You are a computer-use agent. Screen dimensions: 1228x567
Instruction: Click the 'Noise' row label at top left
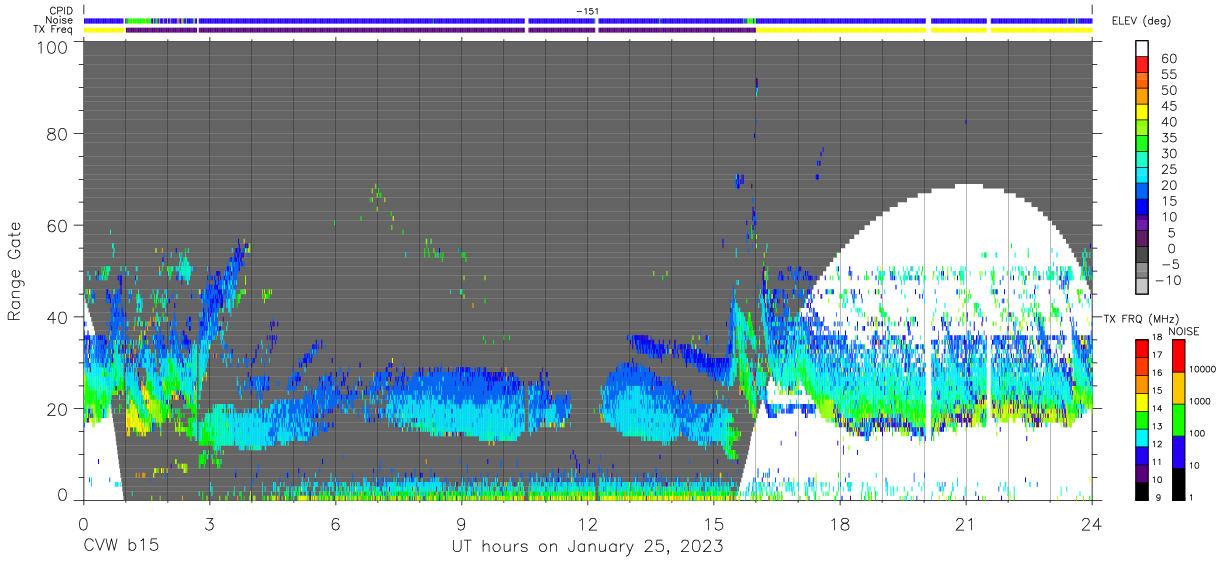click(60, 20)
